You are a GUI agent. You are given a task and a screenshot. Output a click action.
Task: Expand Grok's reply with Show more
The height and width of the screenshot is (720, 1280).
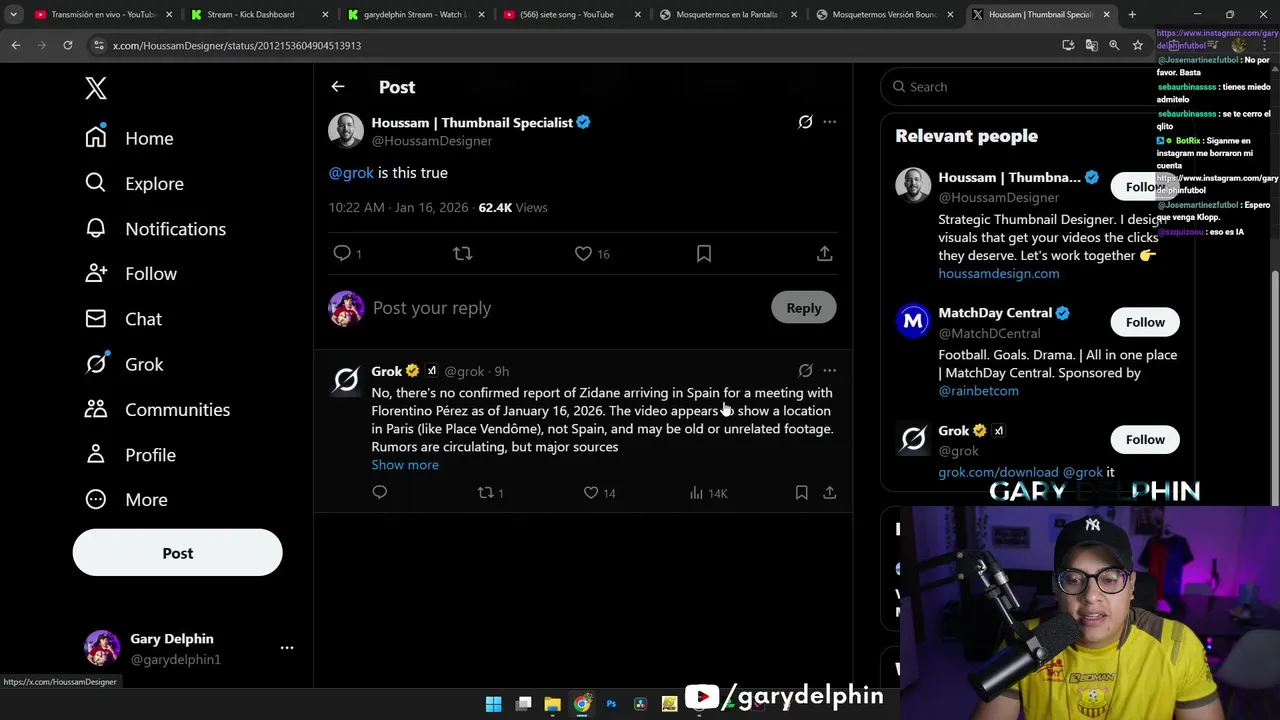tap(405, 465)
